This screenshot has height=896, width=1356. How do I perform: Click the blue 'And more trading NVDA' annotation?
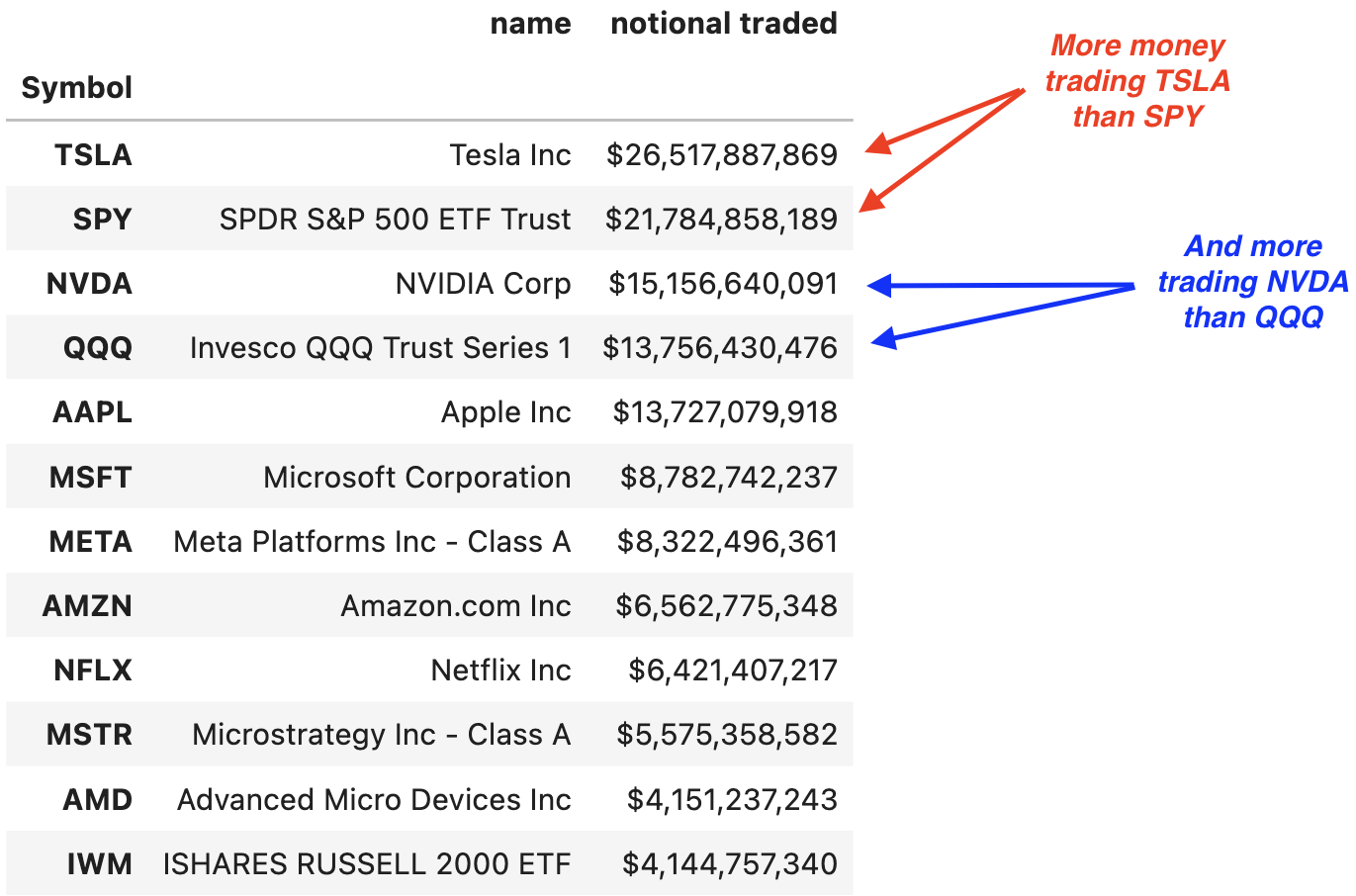pos(1252,282)
